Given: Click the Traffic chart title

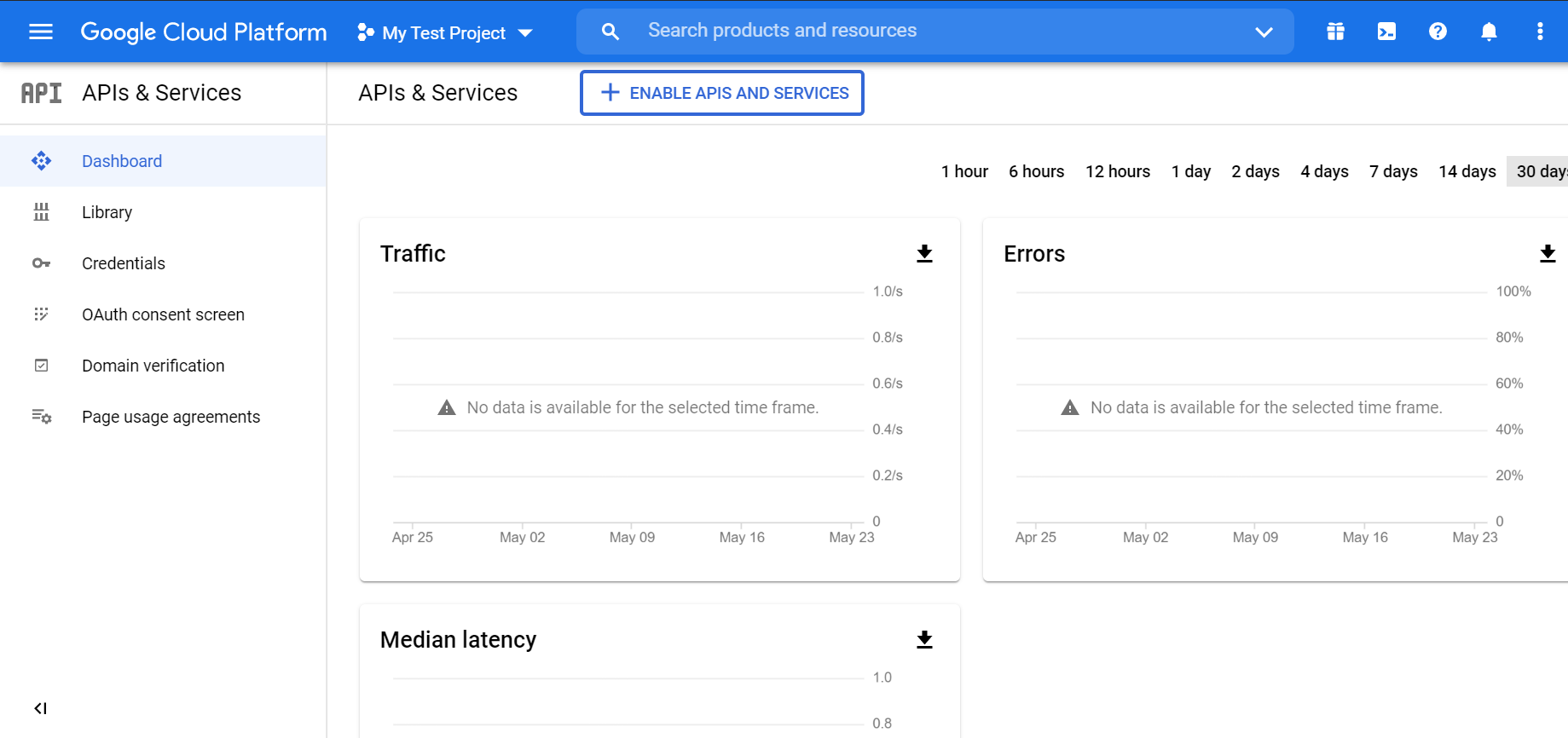Looking at the screenshot, I should pyautogui.click(x=413, y=254).
